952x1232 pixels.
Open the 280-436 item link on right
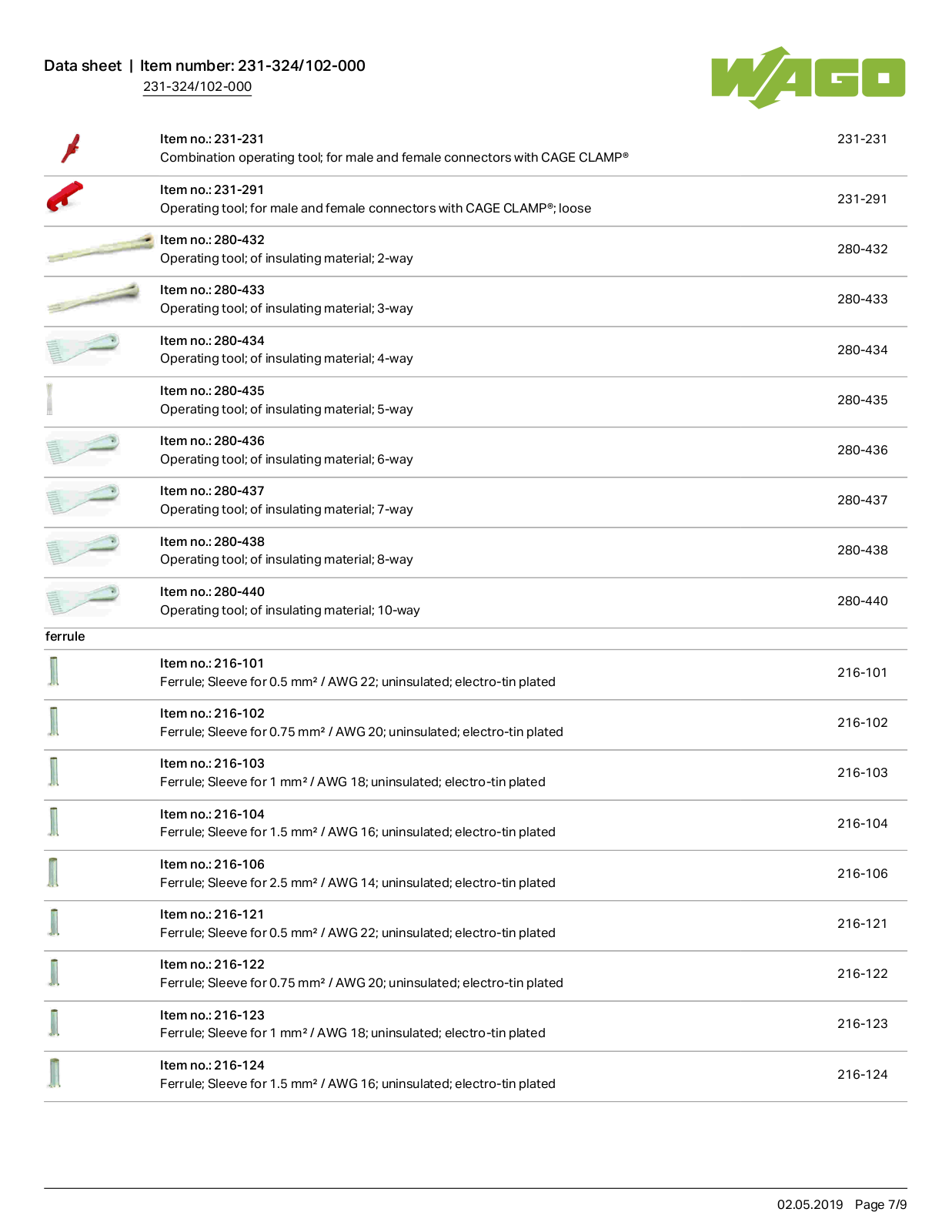tap(862, 450)
